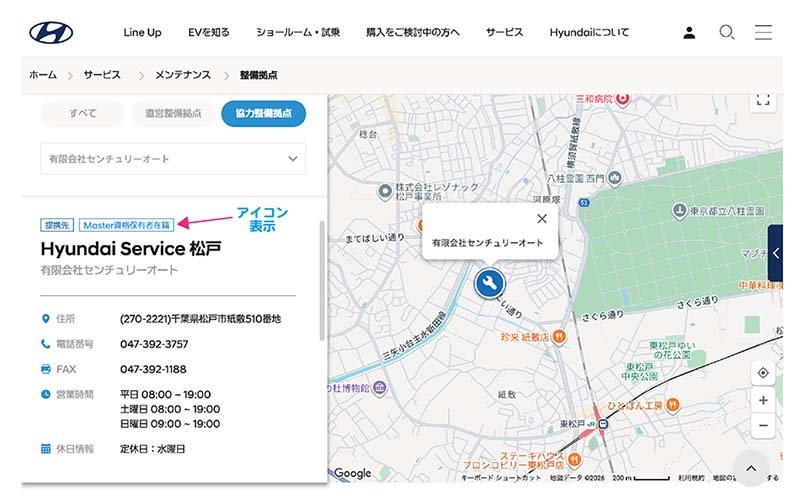This screenshot has height=500, width=800.
Task: Select the 協力整備拠点 filter pill
Action: (x=264, y=113)
